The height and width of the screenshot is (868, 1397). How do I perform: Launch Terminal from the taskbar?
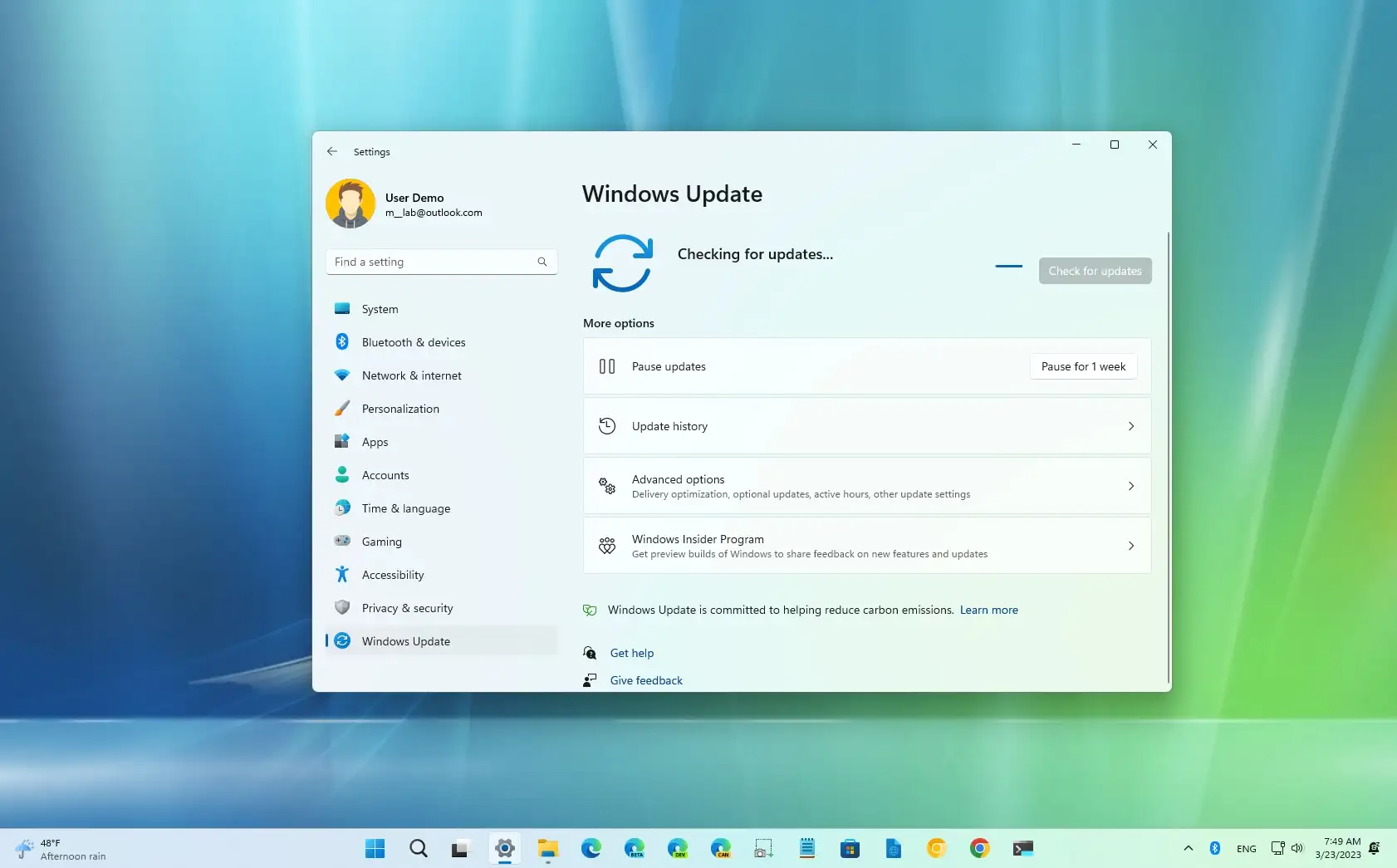[1023, 848]
